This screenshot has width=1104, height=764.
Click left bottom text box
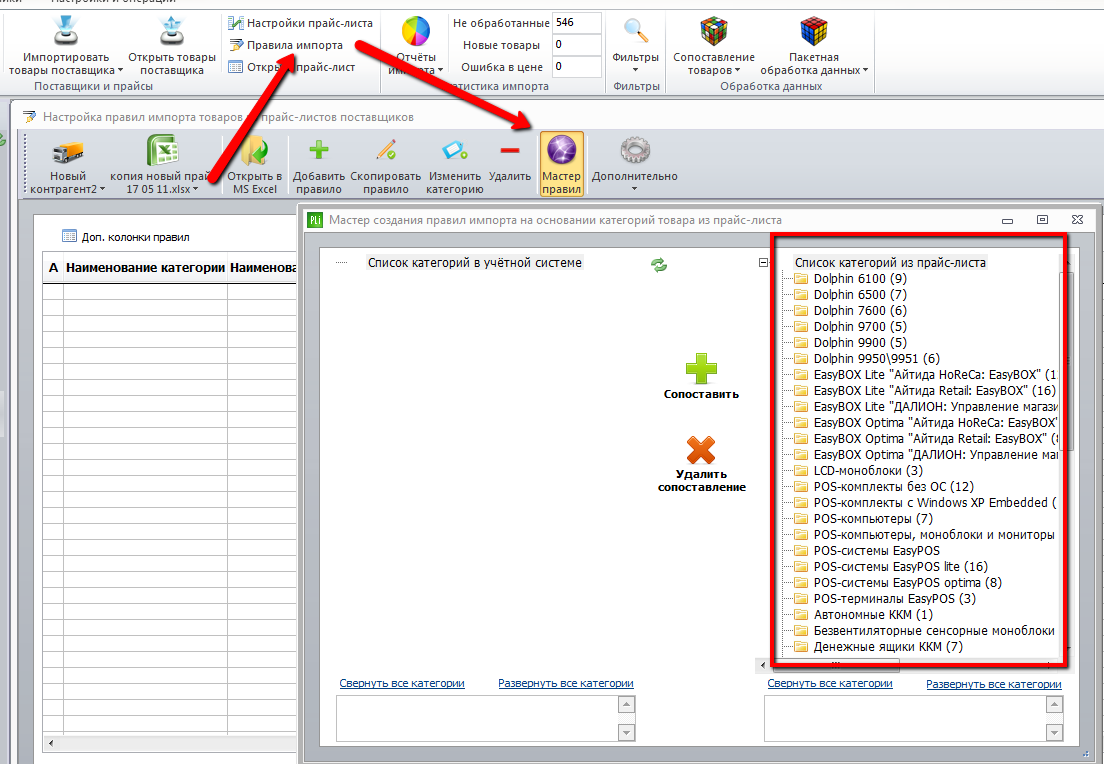click(477, 718)
